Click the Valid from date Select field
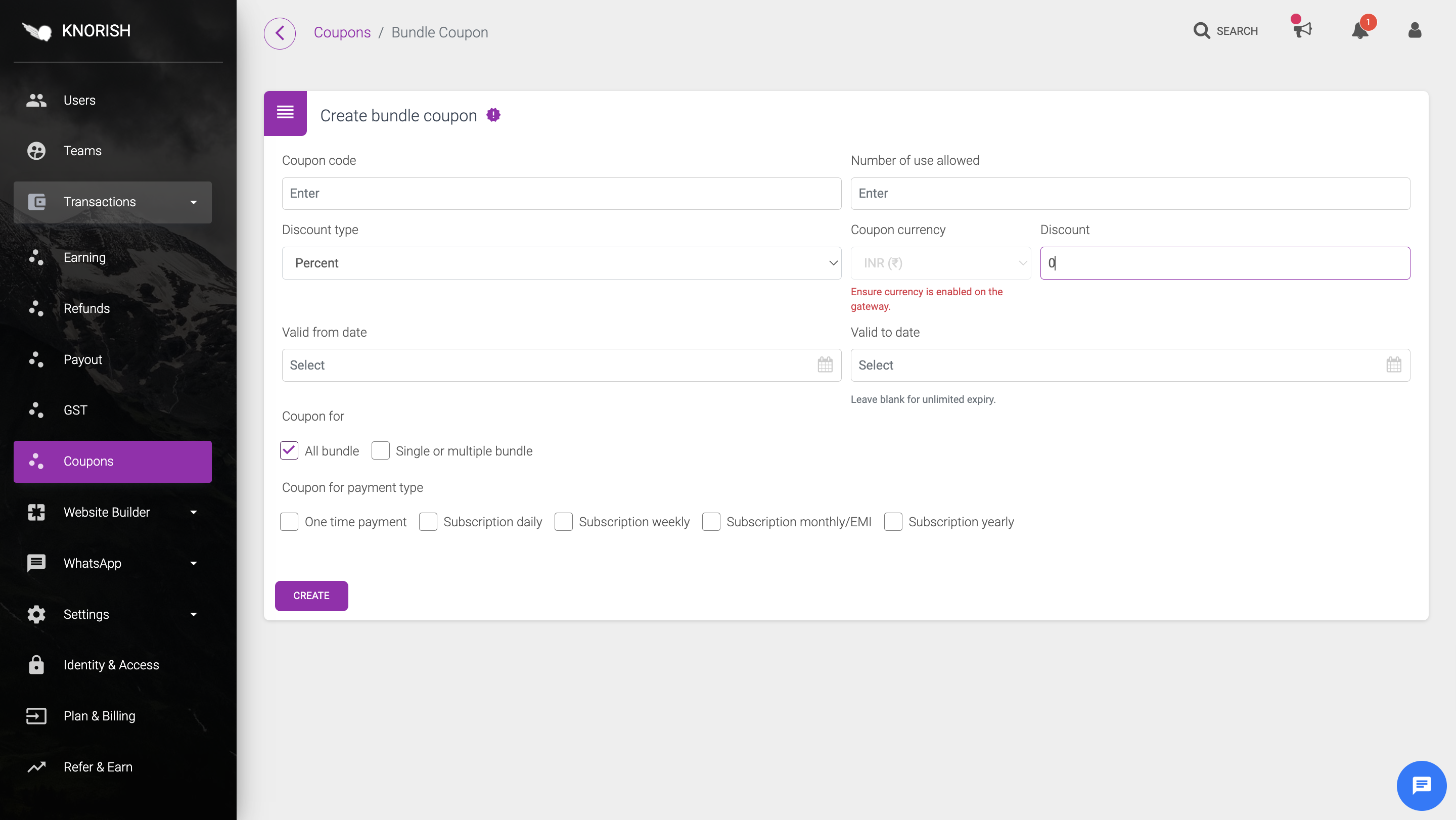1456x820 pixels. (561, 365)
